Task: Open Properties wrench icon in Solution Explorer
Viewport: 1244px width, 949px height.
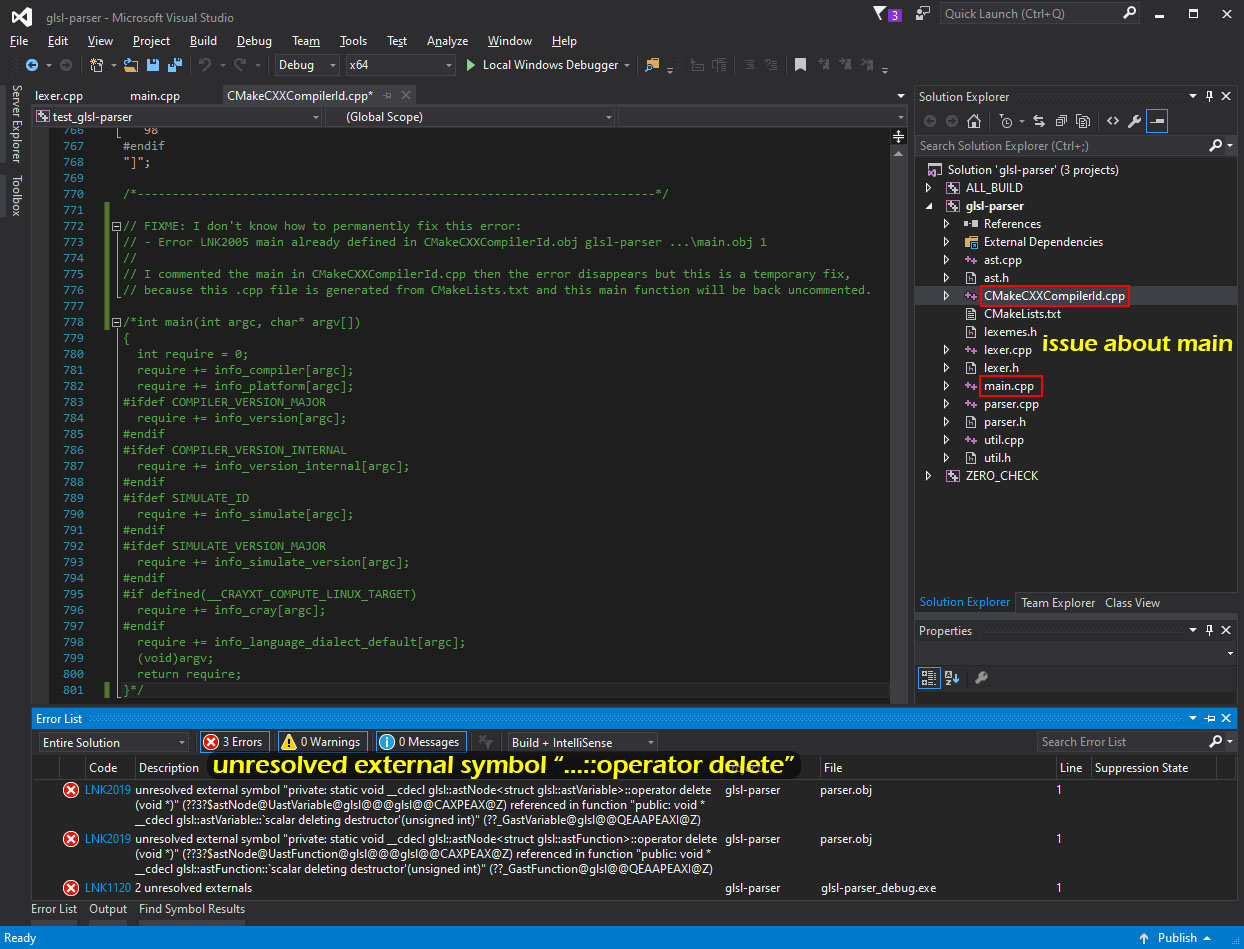Action: click(x=1134, y=121)
